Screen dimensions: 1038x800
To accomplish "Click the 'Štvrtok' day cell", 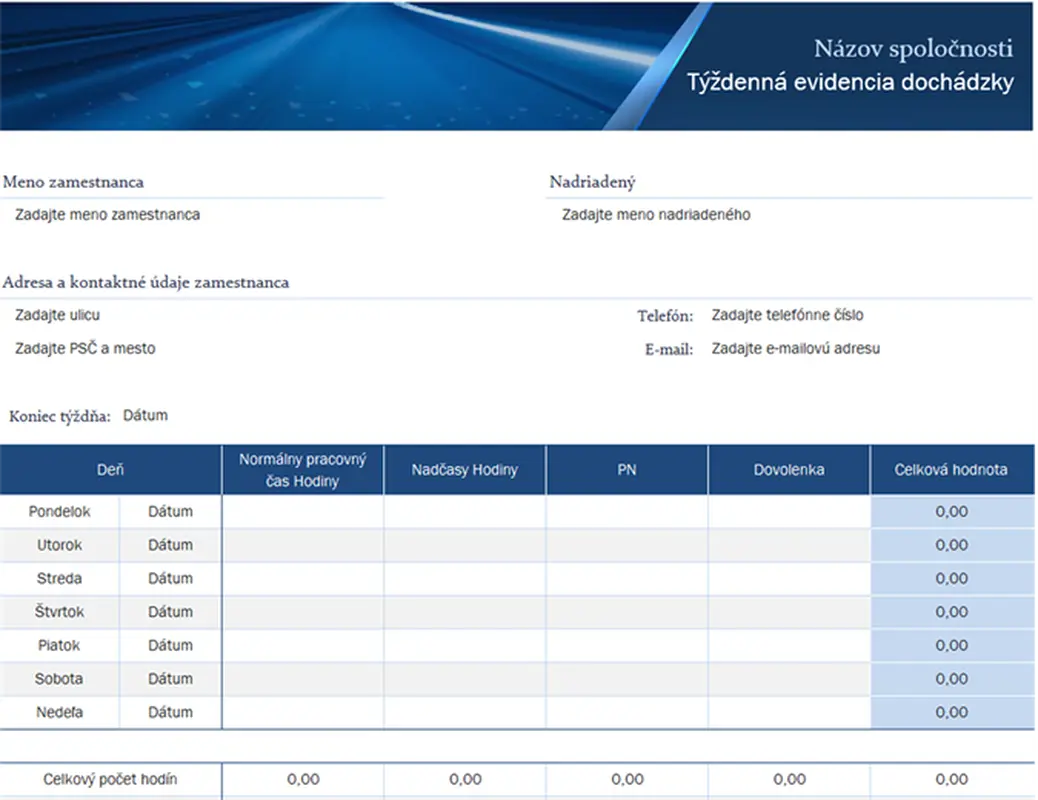I will point(60,612).
